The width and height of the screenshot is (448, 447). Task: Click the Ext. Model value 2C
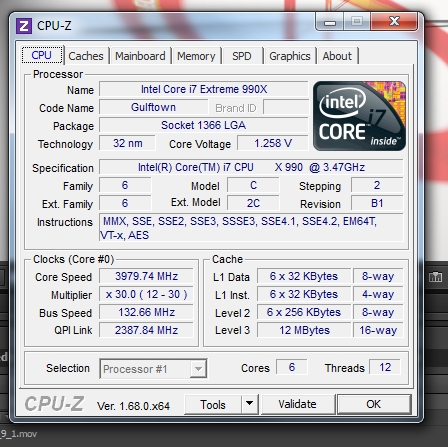(x=253, y=203)
